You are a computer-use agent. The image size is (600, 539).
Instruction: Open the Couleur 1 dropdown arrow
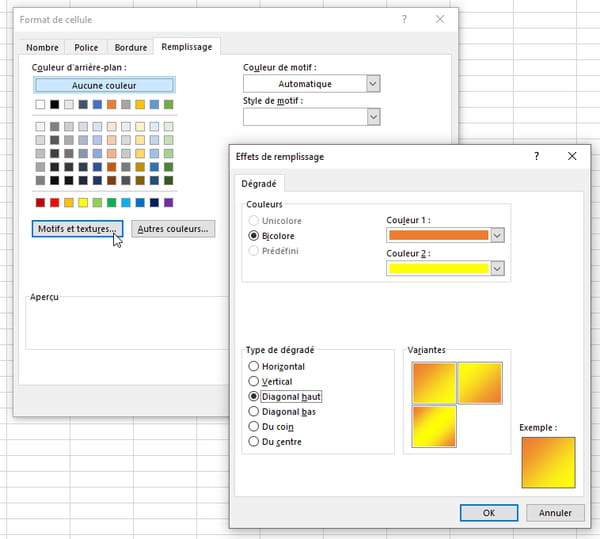(497, 235)
